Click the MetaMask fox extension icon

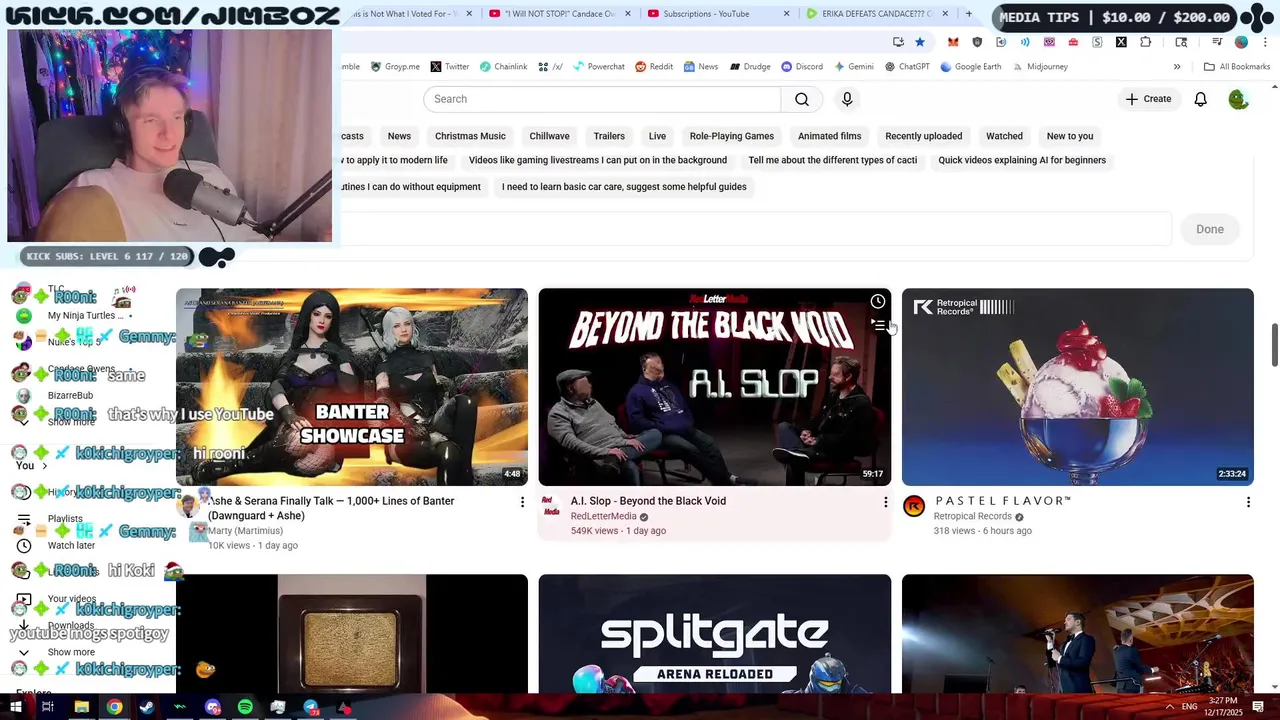click(953, 42)
